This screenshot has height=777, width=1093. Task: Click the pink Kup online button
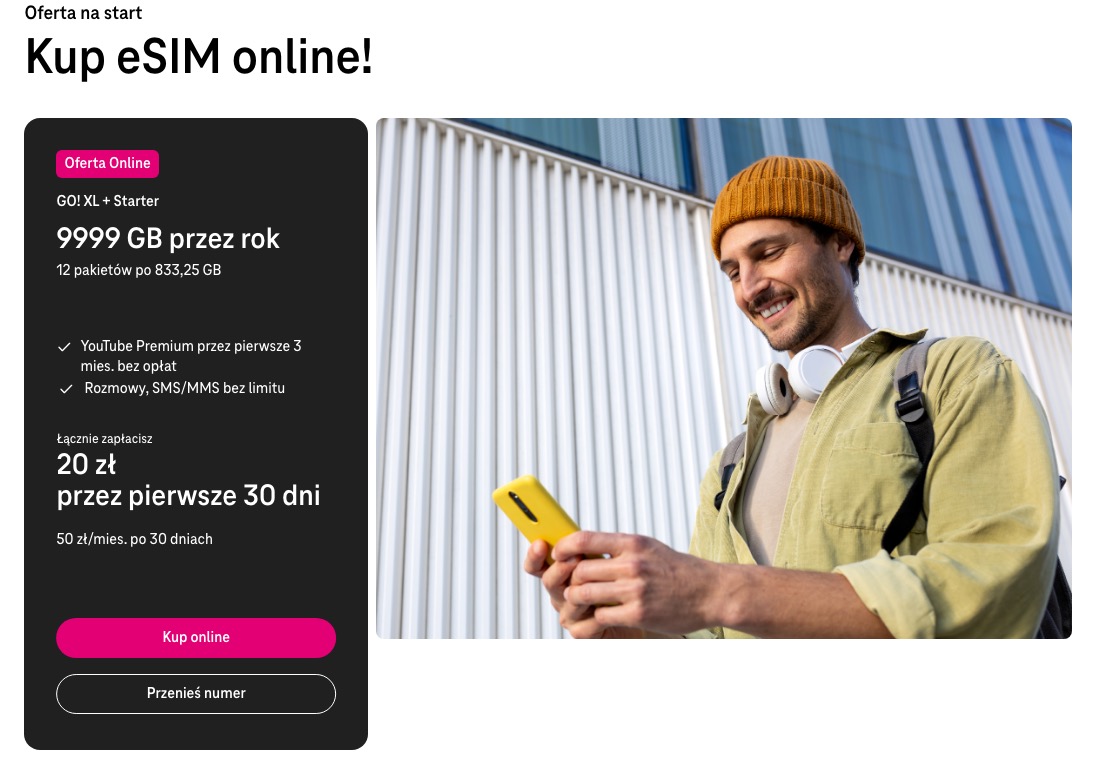(x=196, y=638)
